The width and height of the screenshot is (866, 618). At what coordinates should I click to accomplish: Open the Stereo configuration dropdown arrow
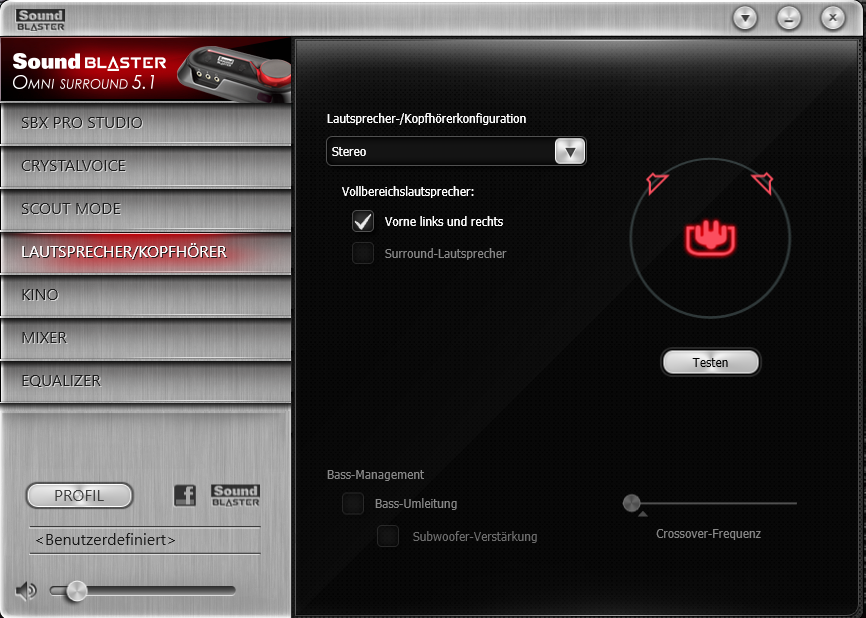[x=569, y=151]
